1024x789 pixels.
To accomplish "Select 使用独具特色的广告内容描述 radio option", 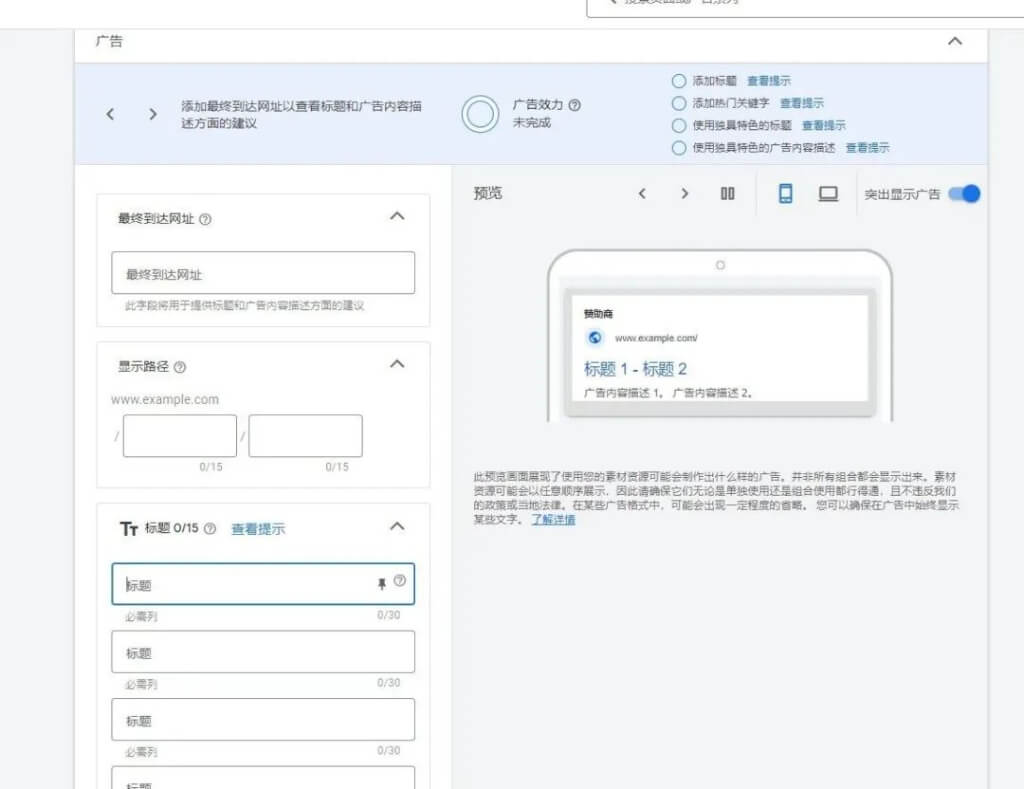I will 679,148.
